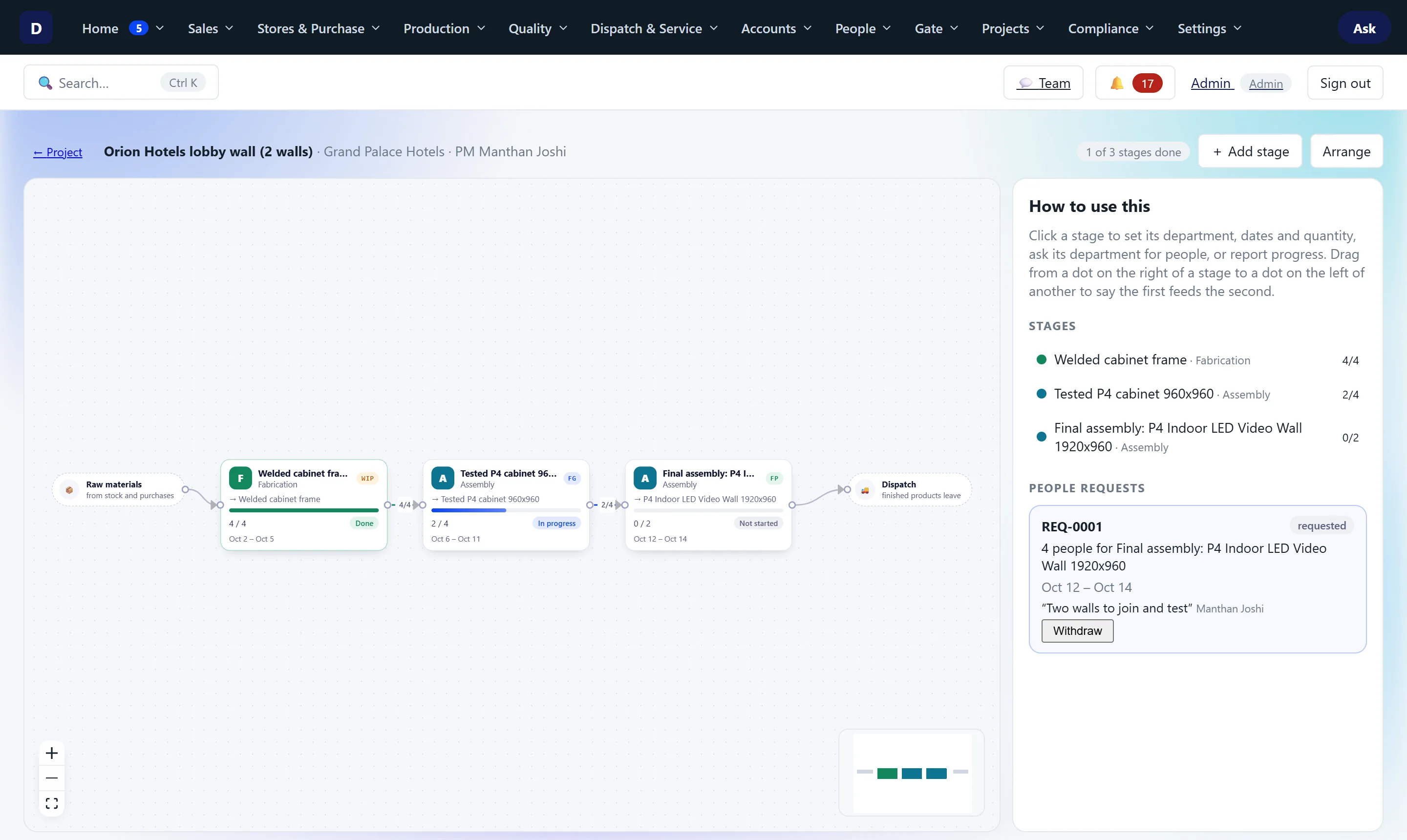Expand the Stores & Purchase dropdown
This screenshot has width=1407, height=840.
coord(319,28)
